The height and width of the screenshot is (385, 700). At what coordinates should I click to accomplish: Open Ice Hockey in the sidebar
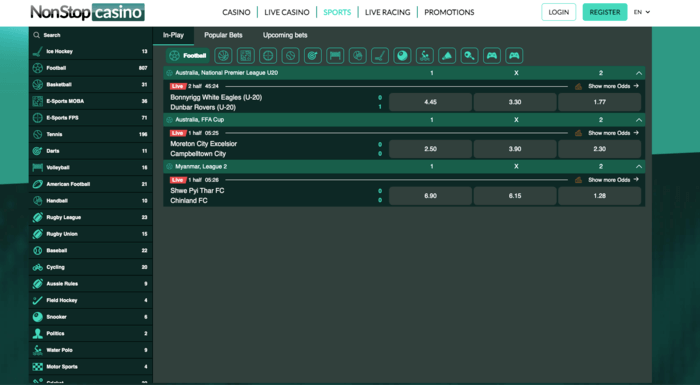point(91,51)
